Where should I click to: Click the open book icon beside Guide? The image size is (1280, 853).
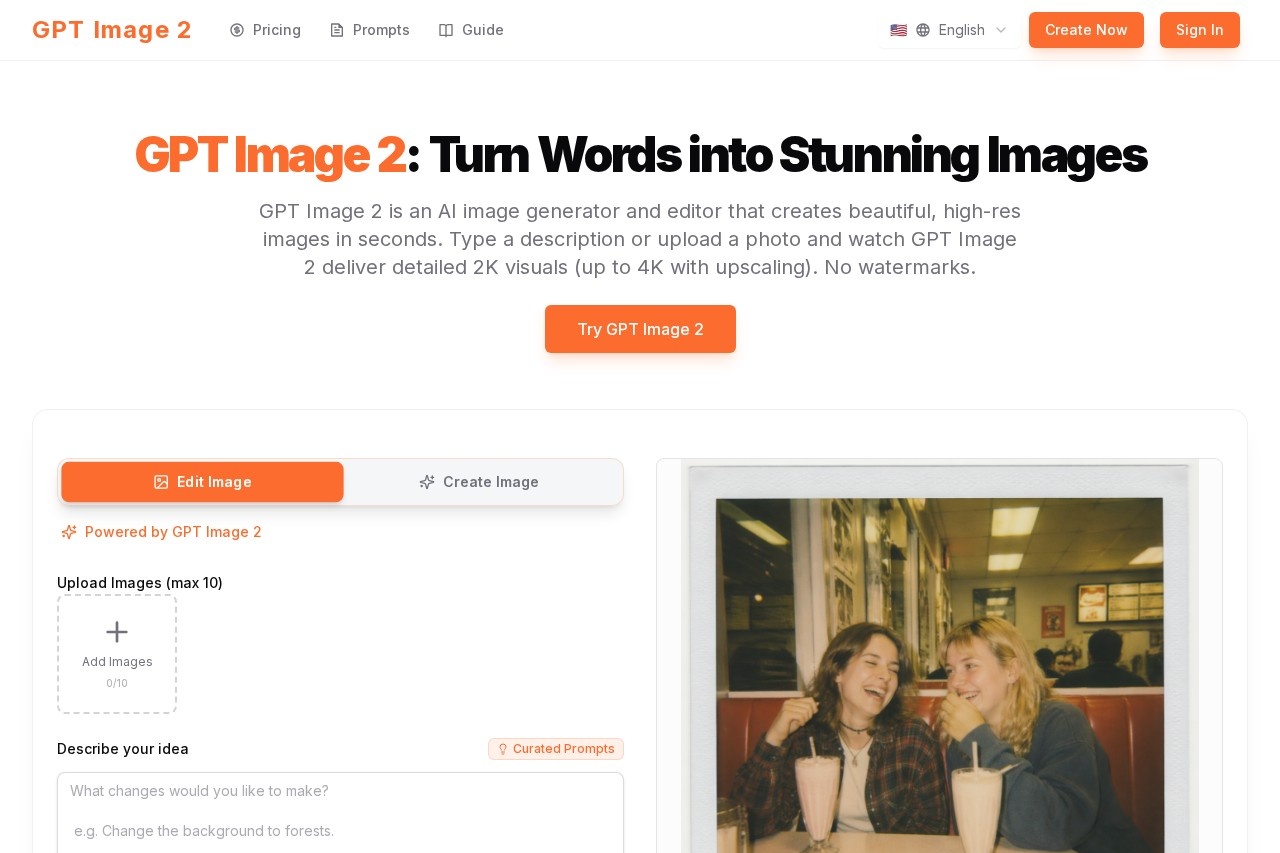click(x=446, y=30)
